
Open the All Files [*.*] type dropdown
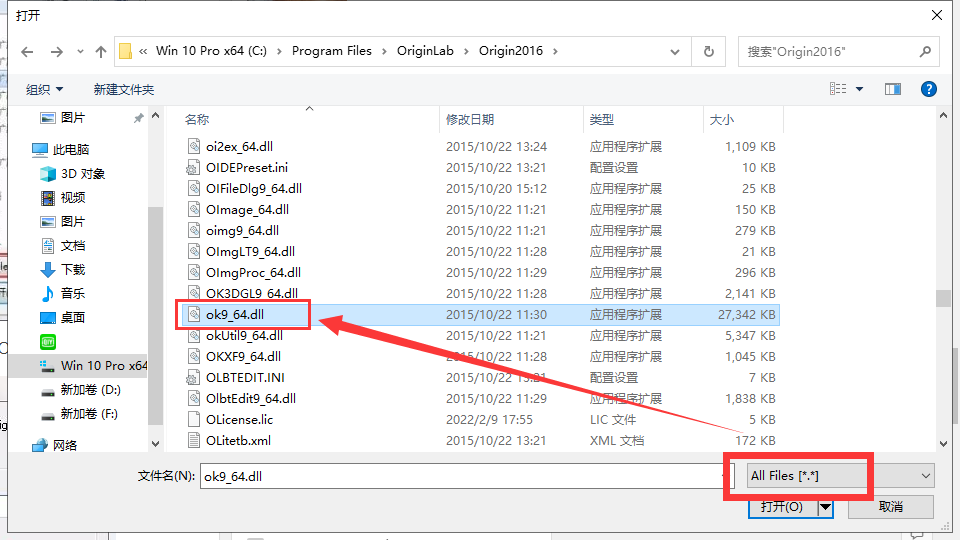[840, 476]
